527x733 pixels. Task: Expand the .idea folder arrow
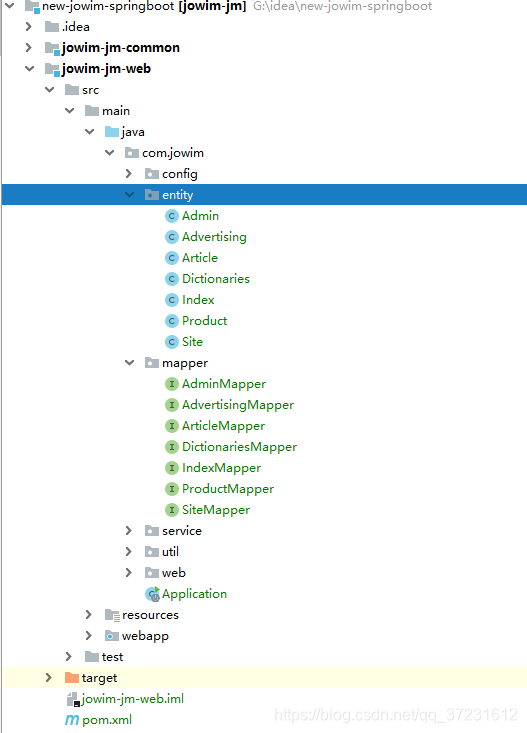29,27
